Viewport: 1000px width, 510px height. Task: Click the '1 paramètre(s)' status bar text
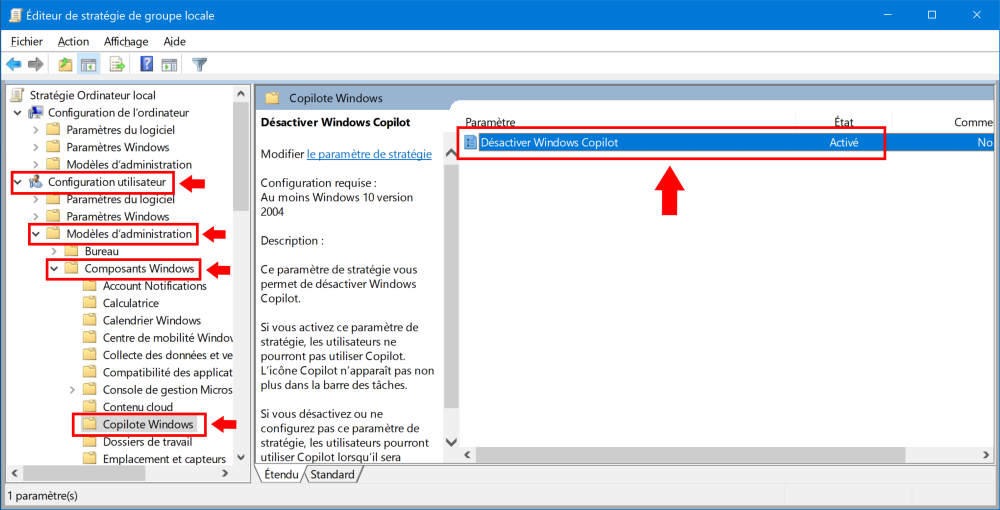(42, 495)
